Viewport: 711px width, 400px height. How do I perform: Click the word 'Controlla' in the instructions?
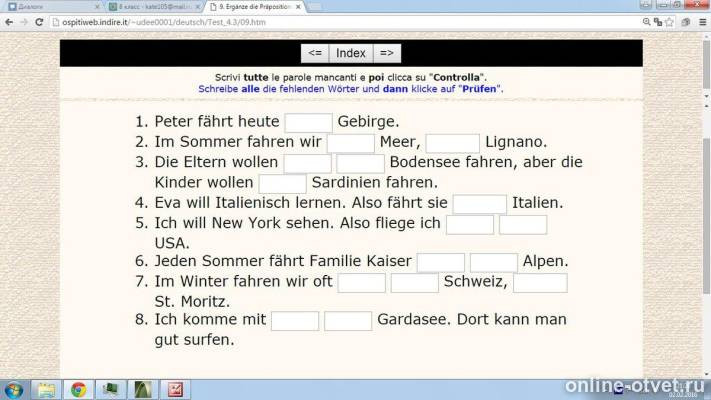click(456, 78)
